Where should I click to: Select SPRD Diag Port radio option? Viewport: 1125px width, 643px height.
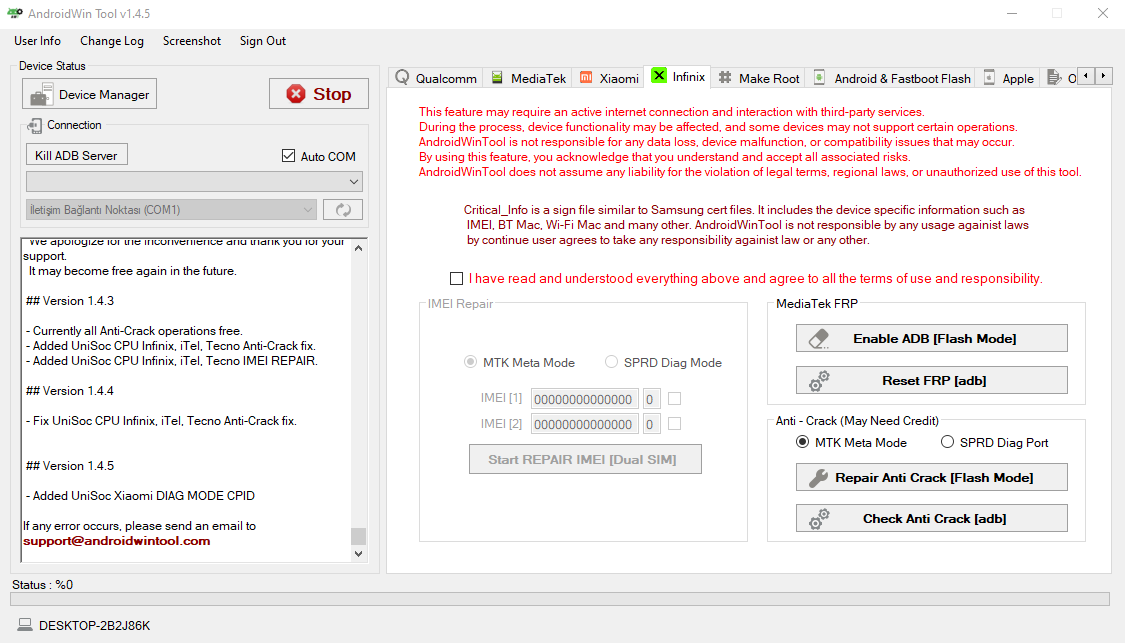[948, 442]
